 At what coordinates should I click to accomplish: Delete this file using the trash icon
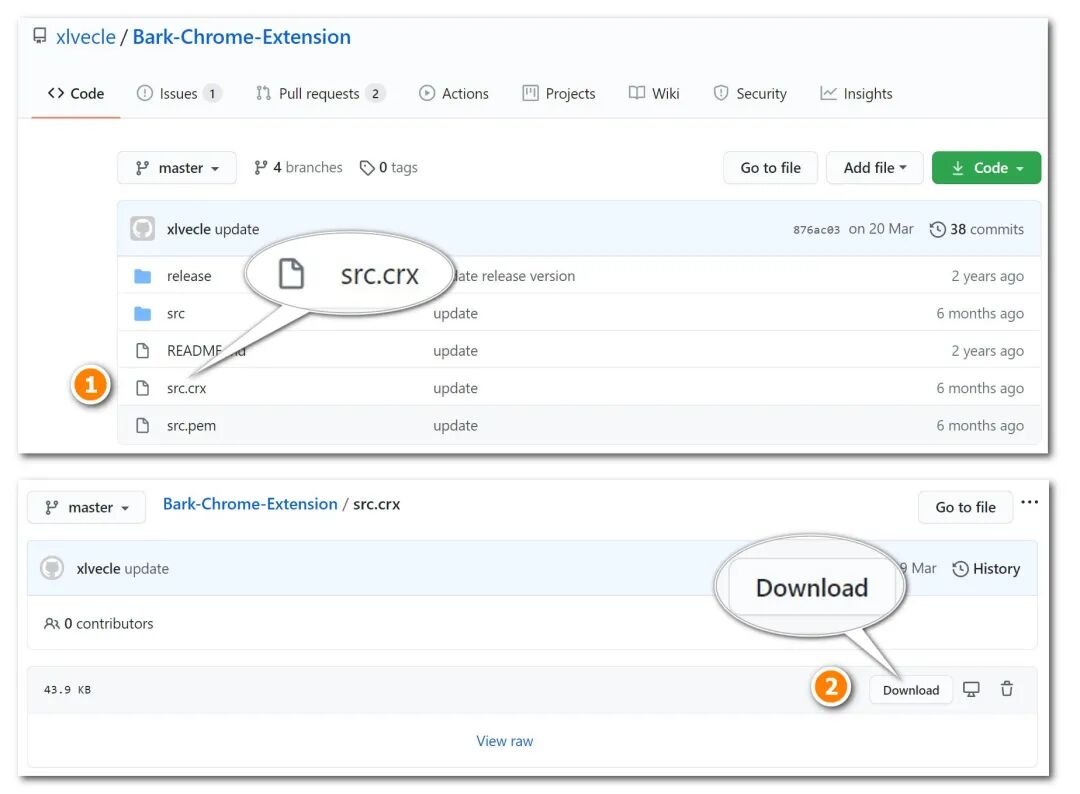pyautogui.click(x=1006, y=689)
